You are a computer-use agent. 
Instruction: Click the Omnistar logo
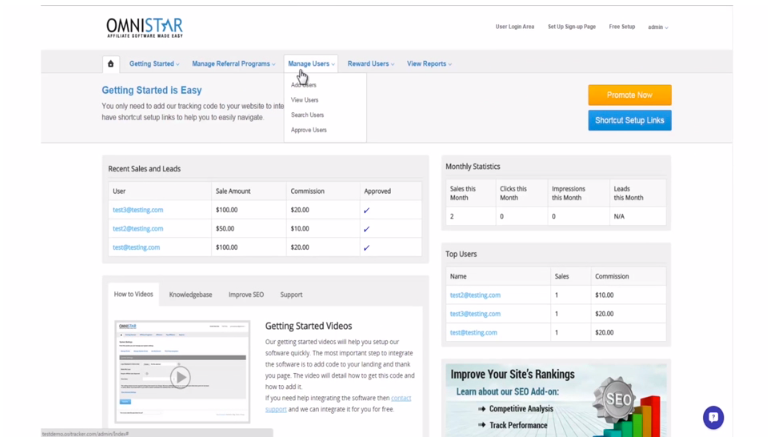point(144,28)
